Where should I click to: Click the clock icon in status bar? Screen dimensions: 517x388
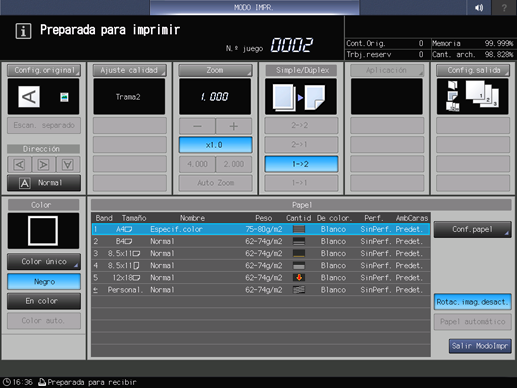coord(6,382)
